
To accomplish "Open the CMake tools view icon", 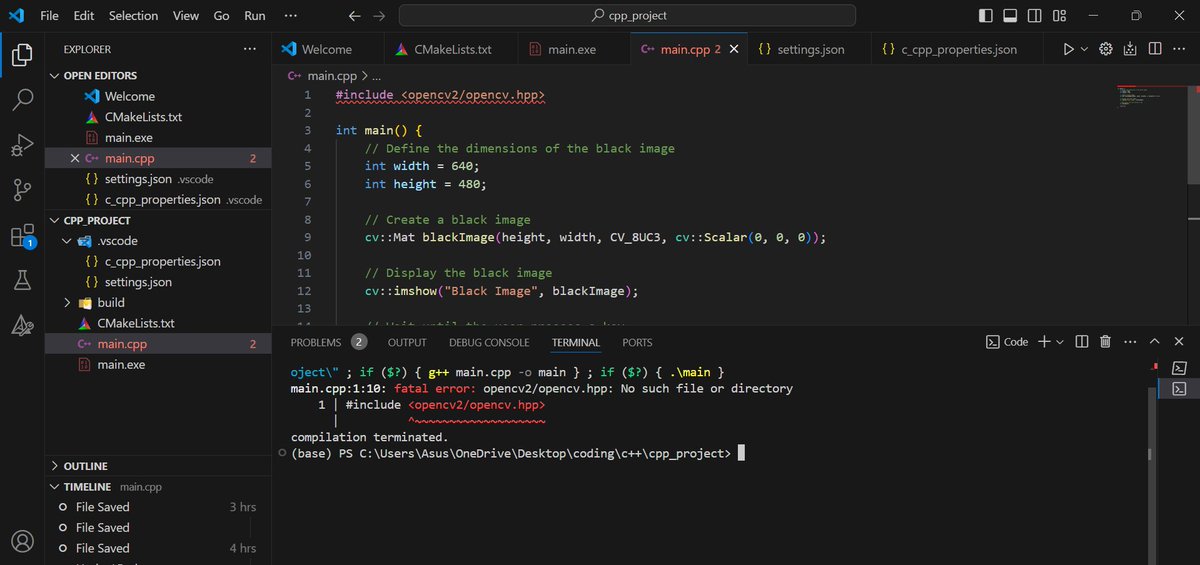I will [x=22, y=325].
